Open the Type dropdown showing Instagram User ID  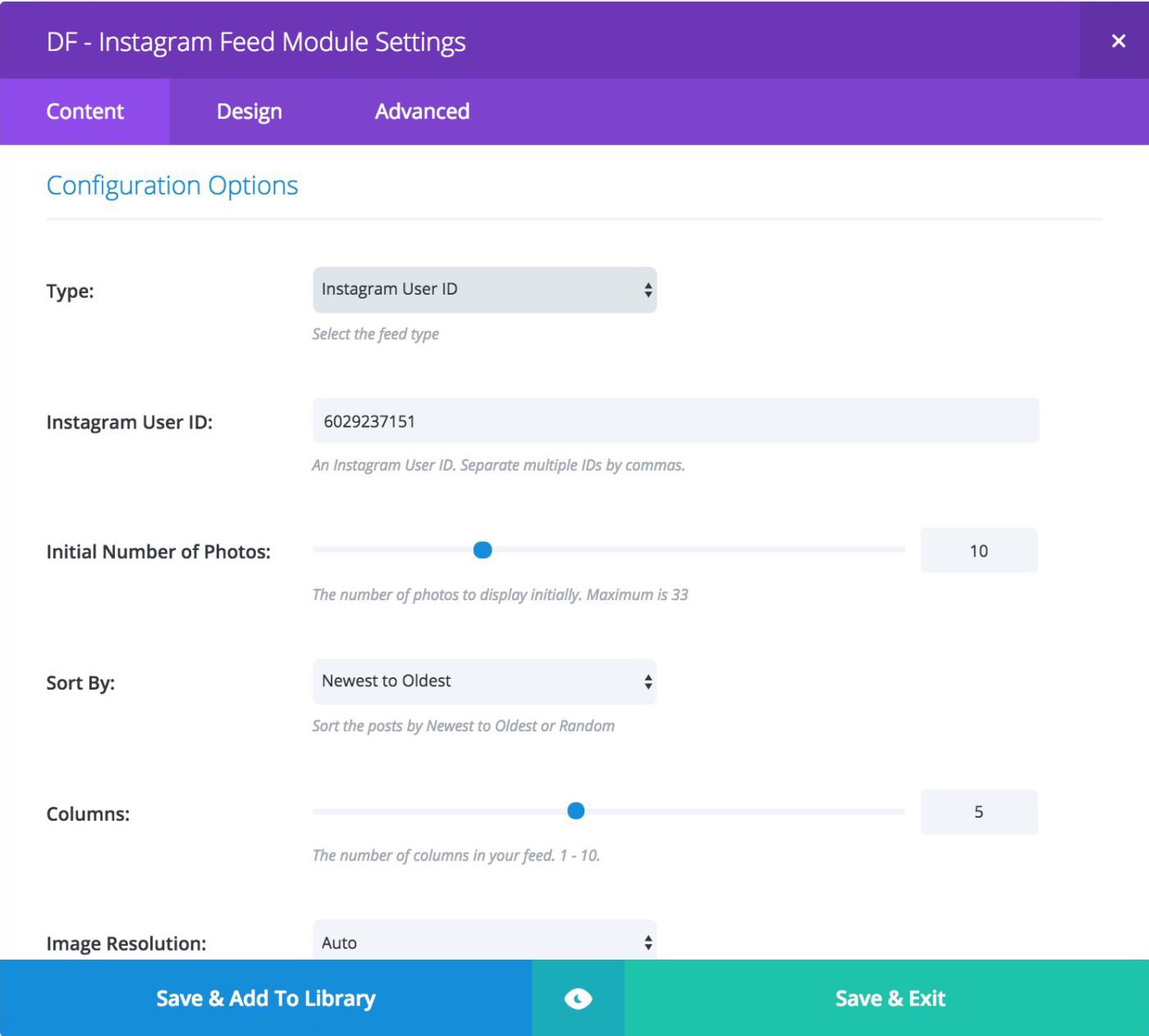click(484, 290)
